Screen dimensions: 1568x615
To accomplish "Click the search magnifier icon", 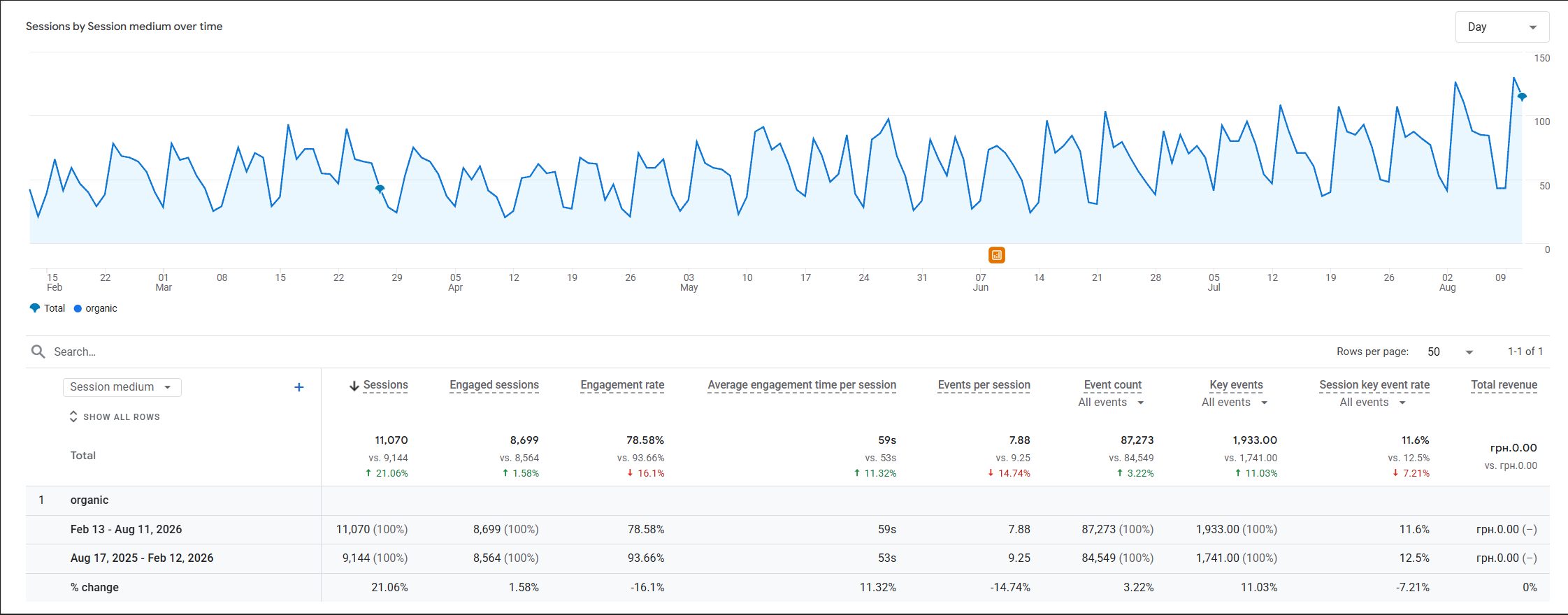I will tap(38, 352).
